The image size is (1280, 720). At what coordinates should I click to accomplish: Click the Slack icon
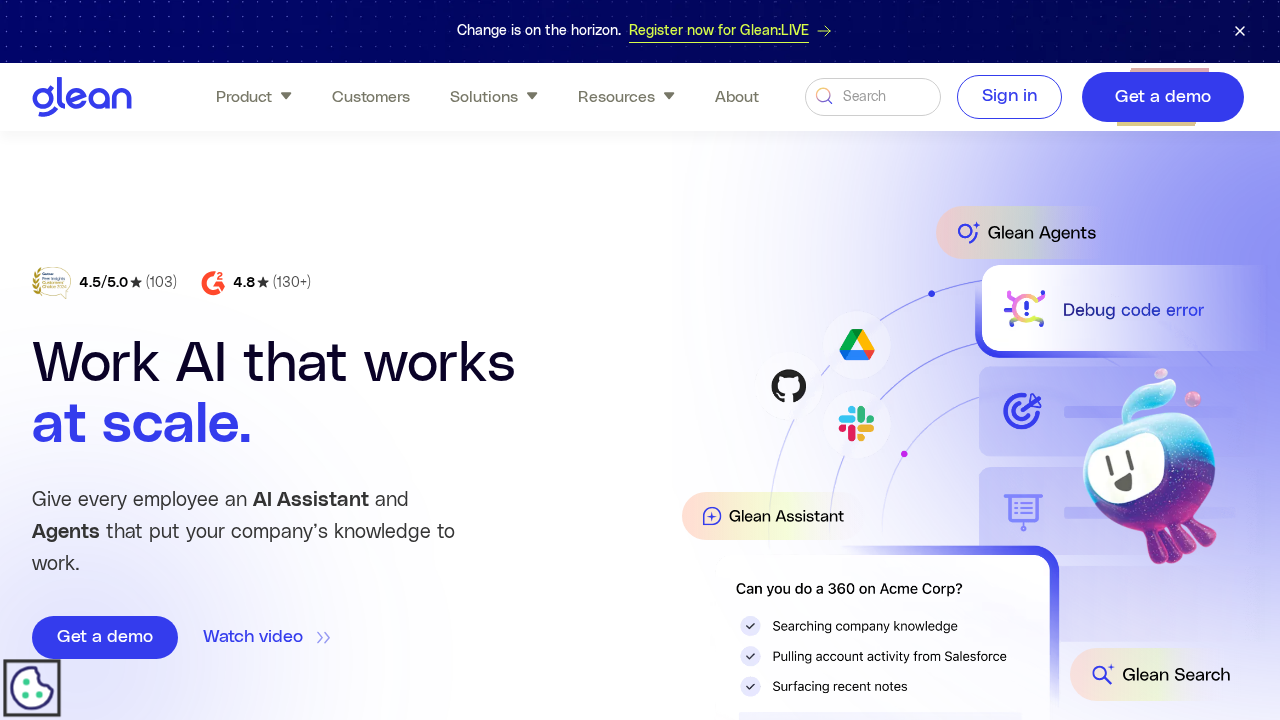coord(855,424)
